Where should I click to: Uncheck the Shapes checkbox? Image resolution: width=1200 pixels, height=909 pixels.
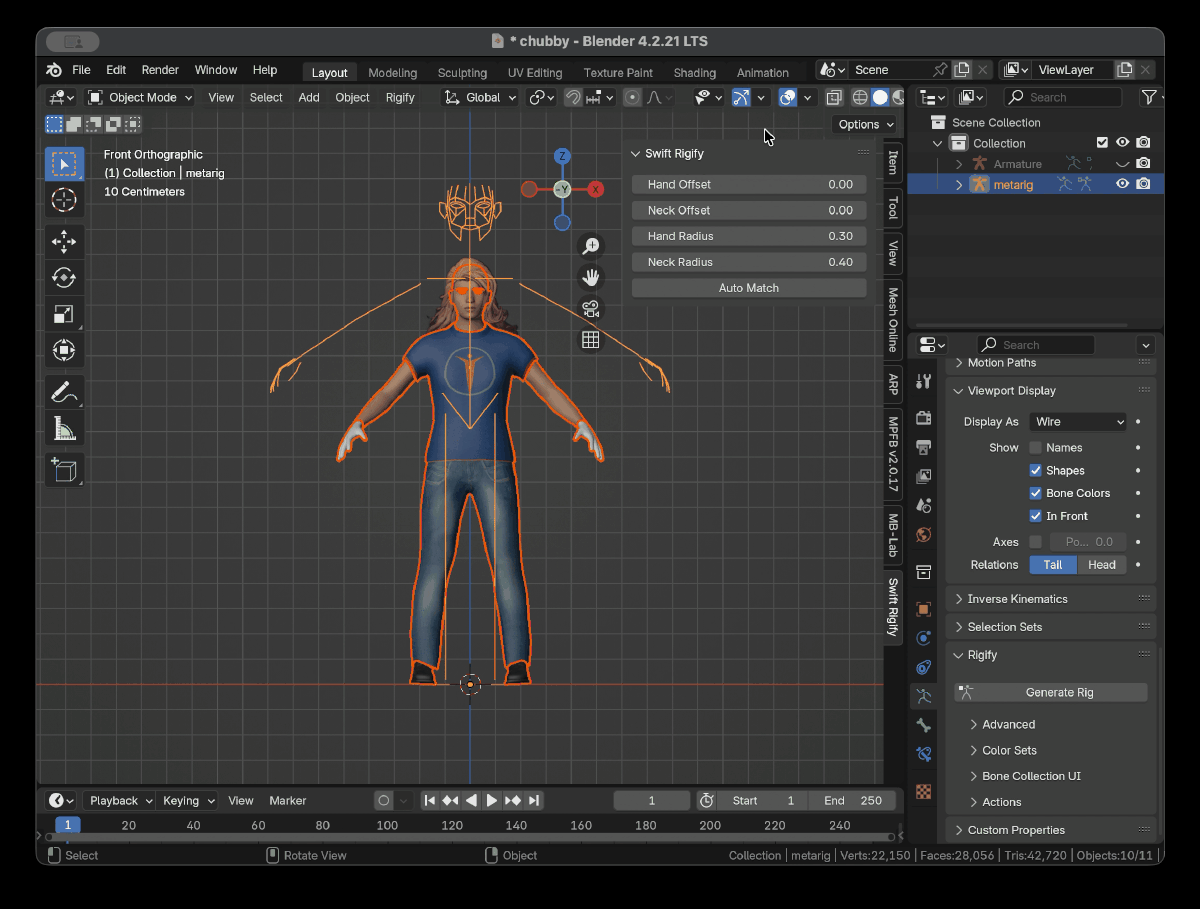(1036, 470)
